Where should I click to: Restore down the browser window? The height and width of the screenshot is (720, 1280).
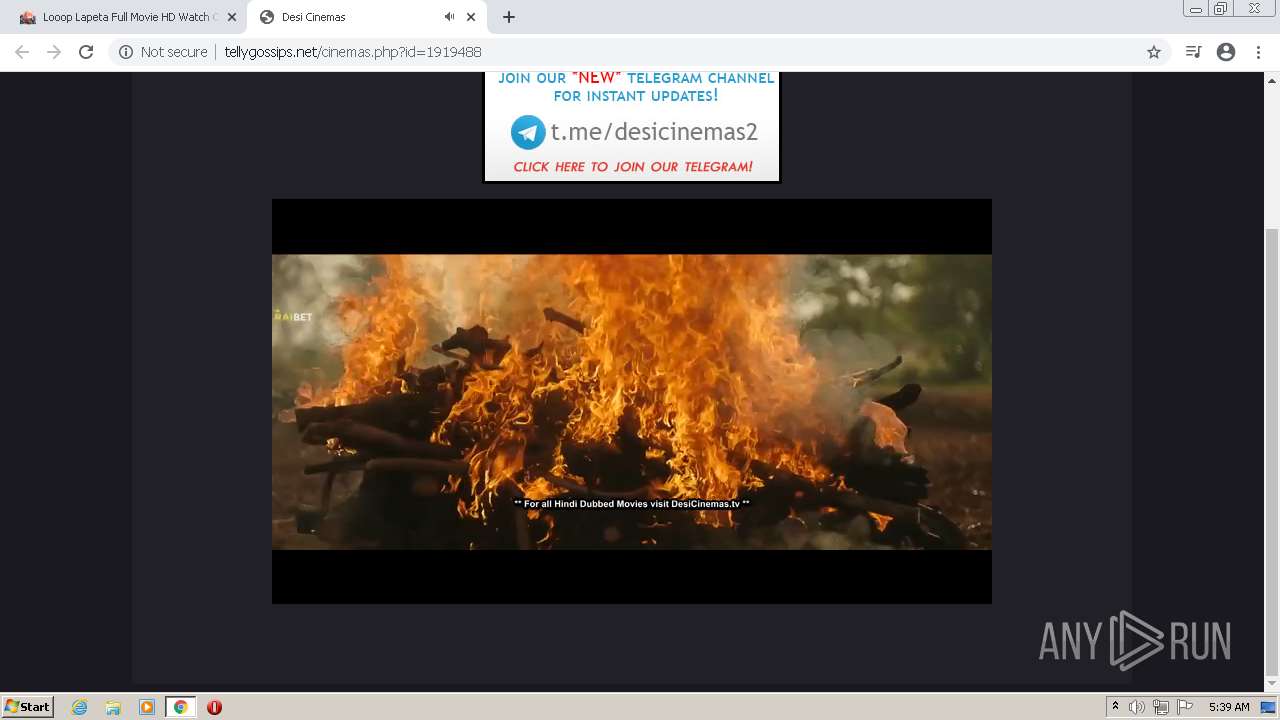point(1220,8)
